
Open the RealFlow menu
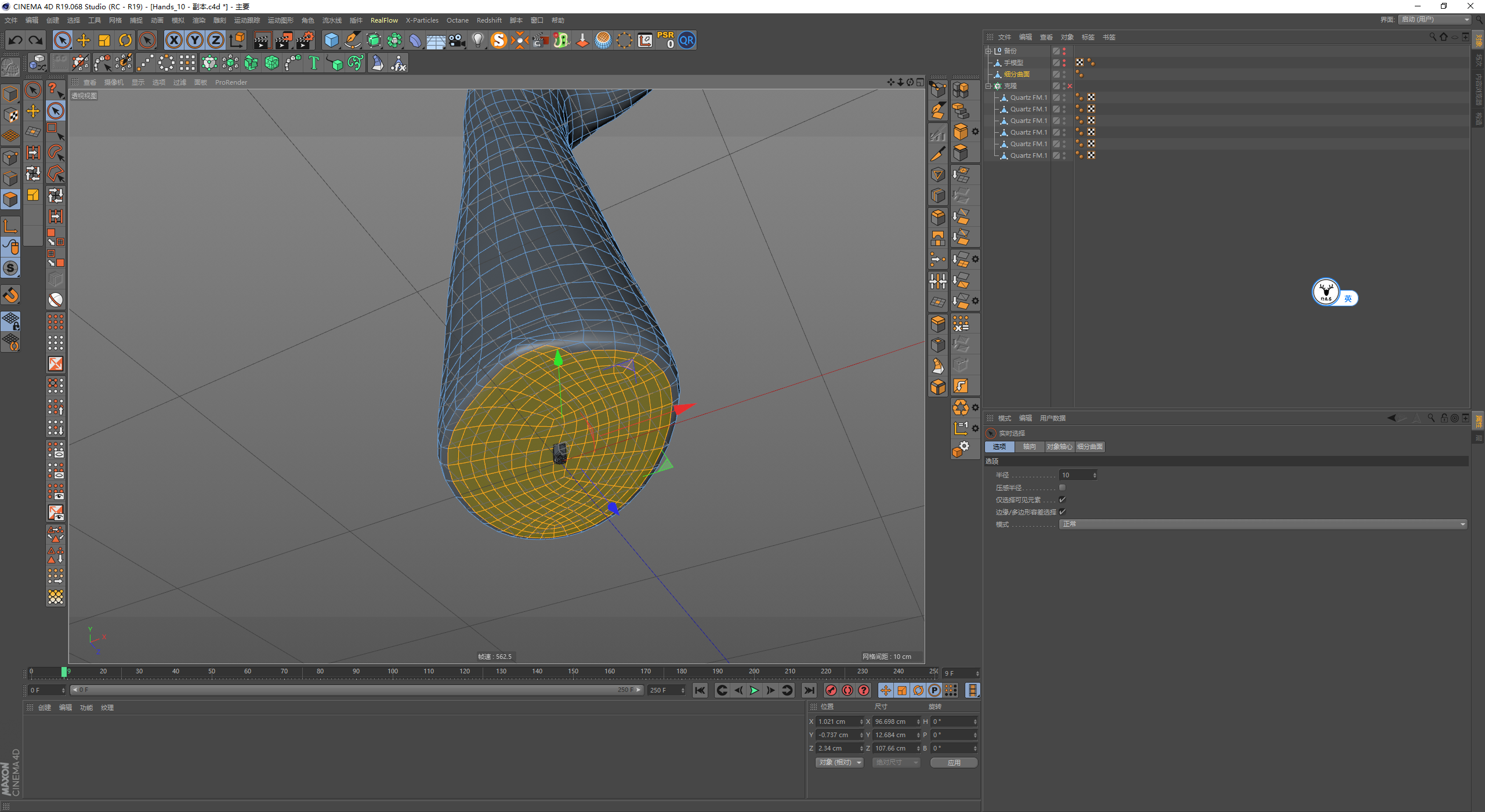coord(384,20)
